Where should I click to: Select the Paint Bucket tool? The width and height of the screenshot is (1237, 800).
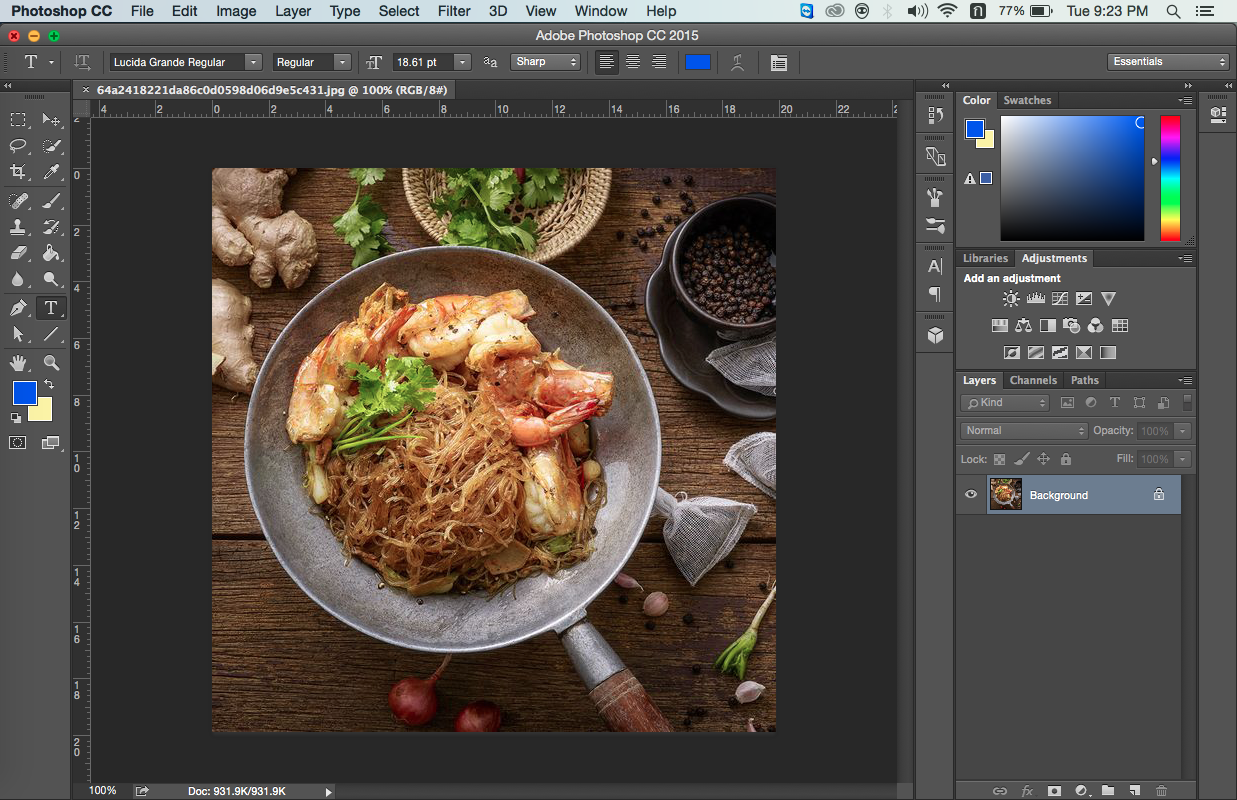(51, 253)
